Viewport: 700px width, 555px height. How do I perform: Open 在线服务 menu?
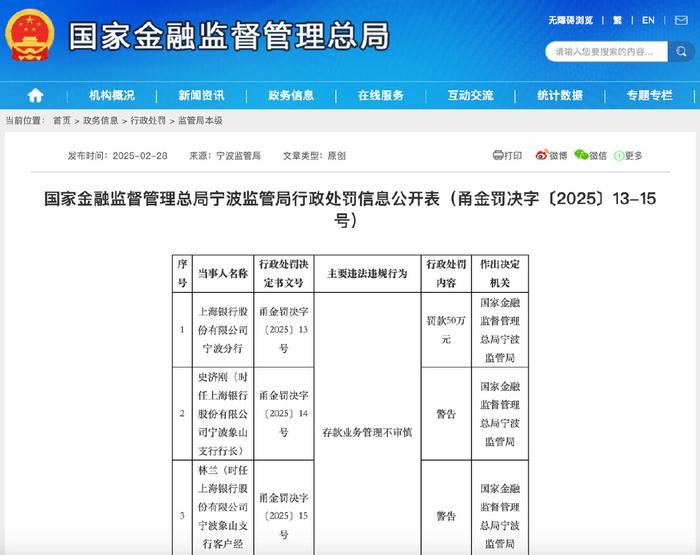[x=381, y=95]
